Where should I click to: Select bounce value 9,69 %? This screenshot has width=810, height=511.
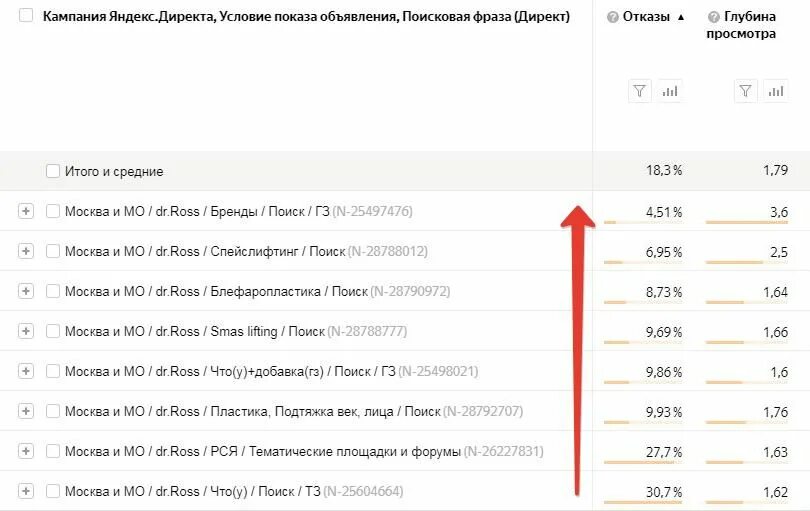(664, 332)
